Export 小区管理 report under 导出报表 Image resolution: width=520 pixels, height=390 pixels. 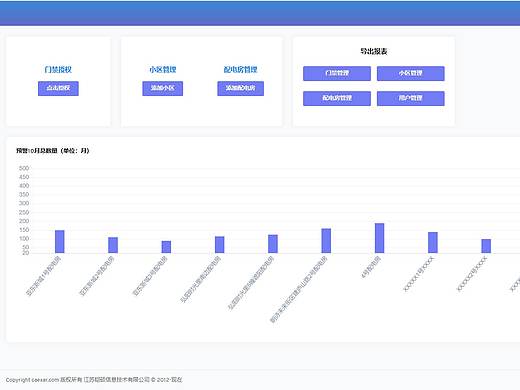(411, 73)
